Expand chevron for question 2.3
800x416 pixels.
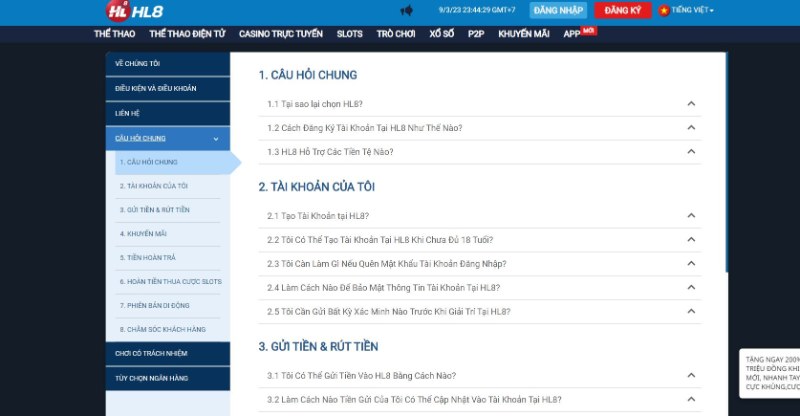click(691, 263)
